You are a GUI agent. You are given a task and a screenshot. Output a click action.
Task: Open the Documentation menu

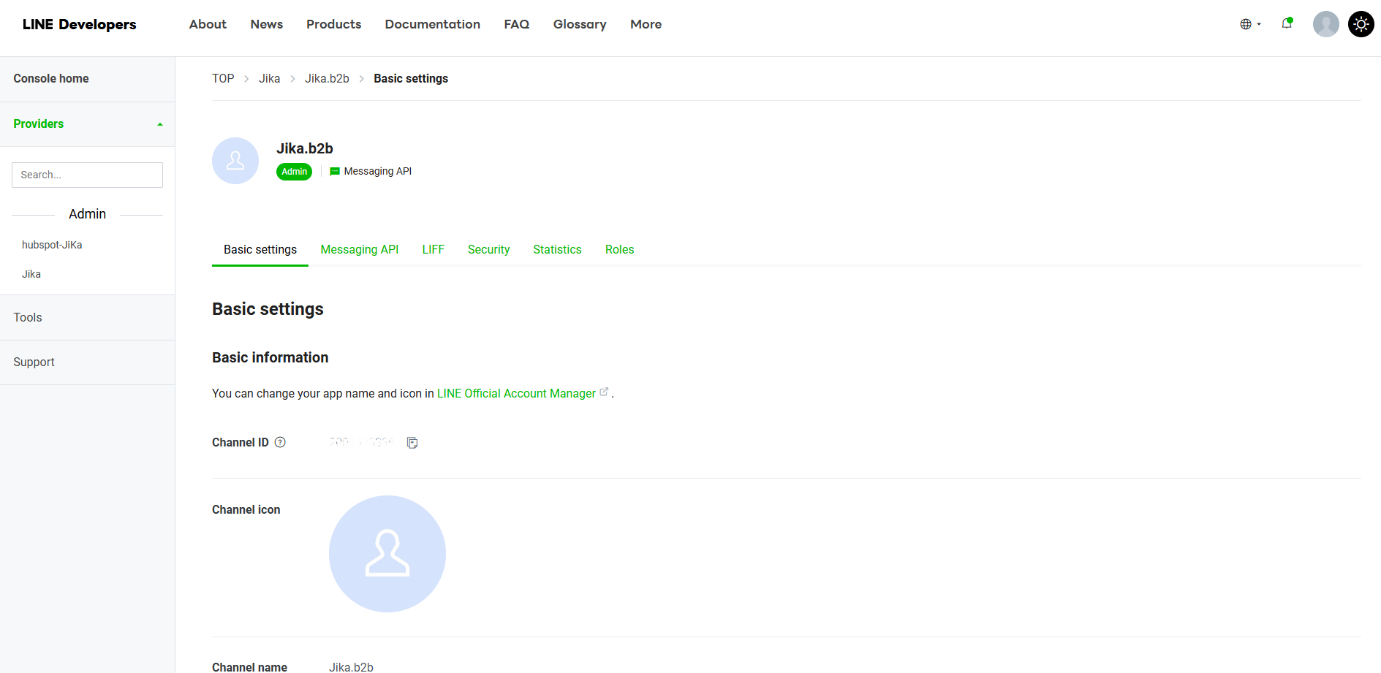[432, 24]
